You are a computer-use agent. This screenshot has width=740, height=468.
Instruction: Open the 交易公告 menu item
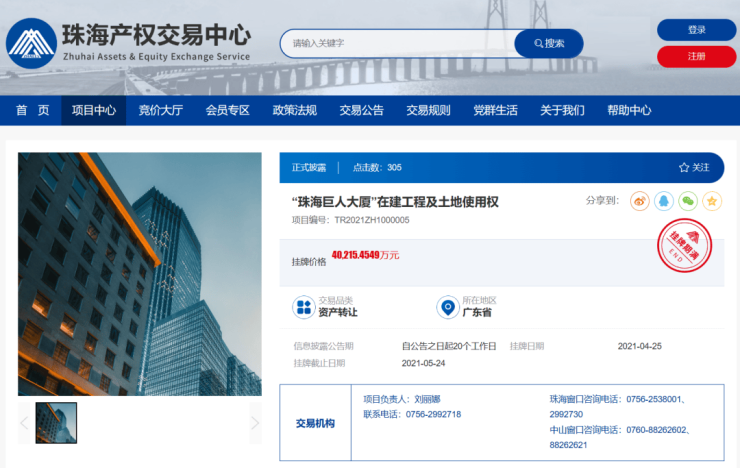362,110
